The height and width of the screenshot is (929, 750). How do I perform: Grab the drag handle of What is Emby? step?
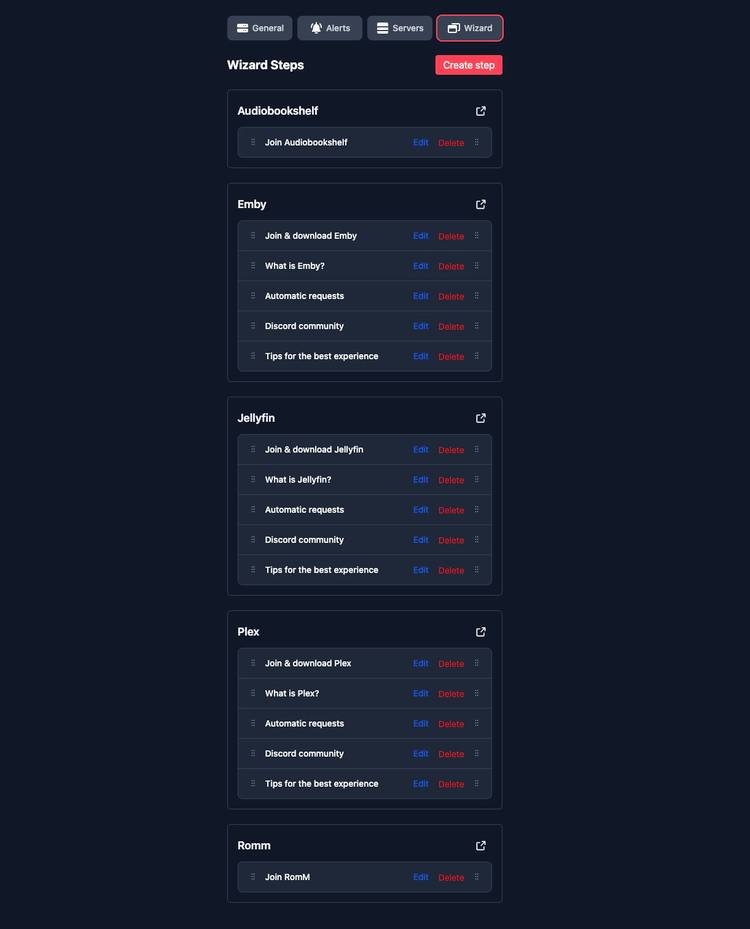253,266
